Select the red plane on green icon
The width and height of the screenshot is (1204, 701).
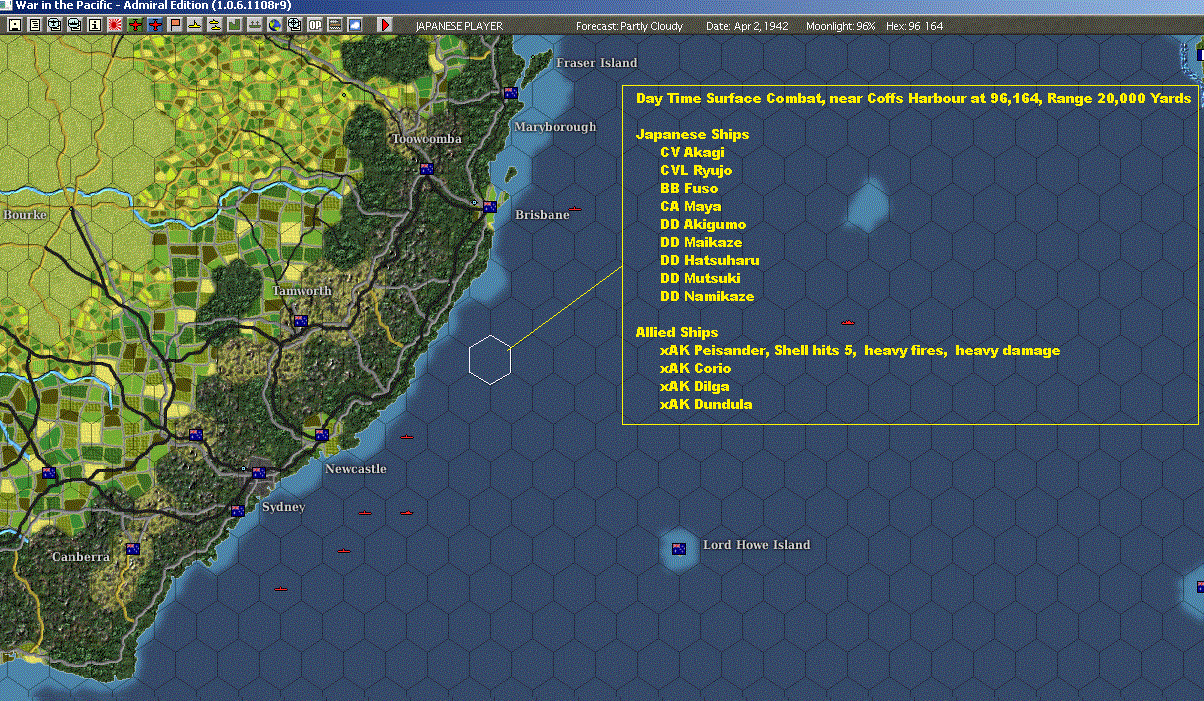tap(135, 24)
